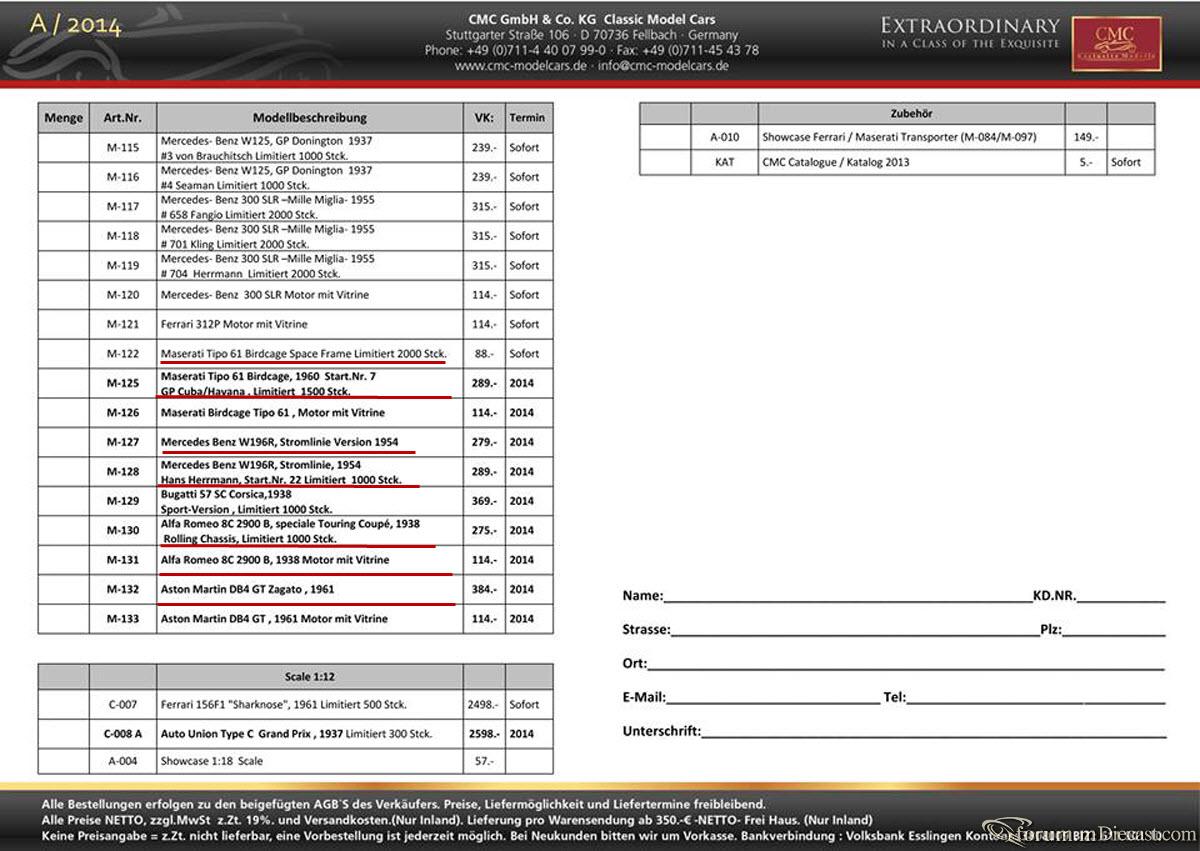Click the E-Mail input line
Image resolution: width=1200 pixels, height=851 pixels.
coord(773,698)
